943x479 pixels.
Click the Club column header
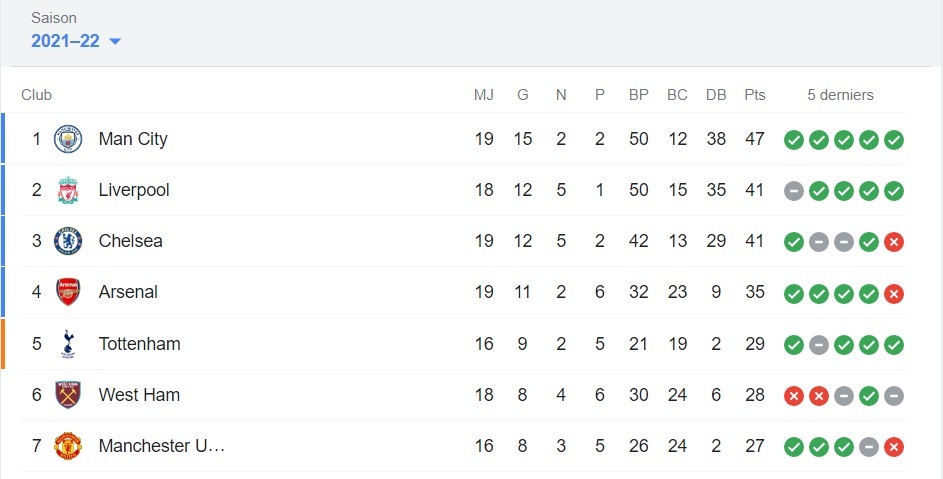[x=36, y=95]
